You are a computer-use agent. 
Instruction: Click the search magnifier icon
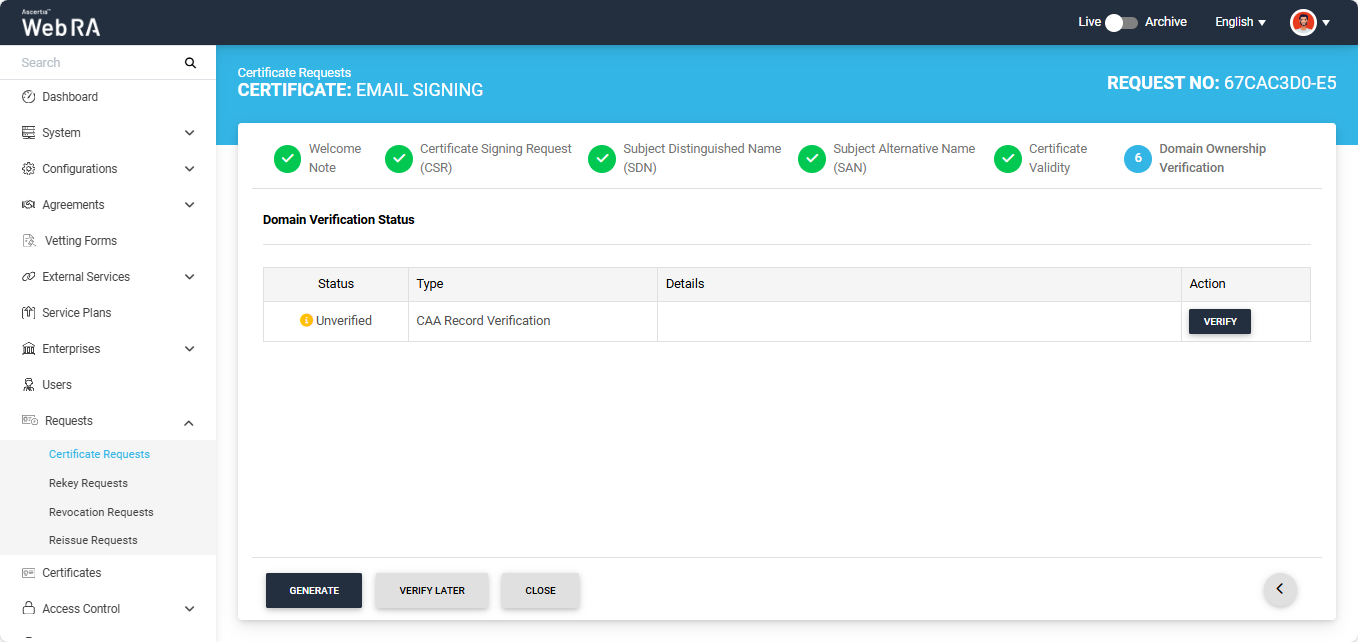(x=190, y=63)
